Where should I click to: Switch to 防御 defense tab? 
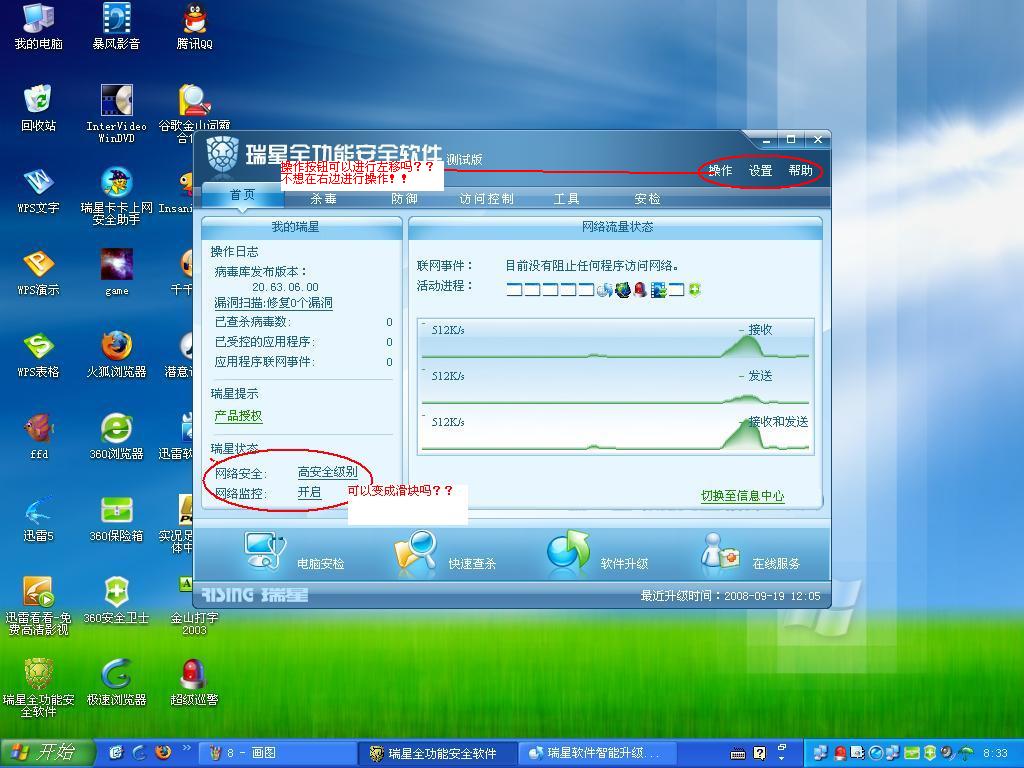click(404, 199)
